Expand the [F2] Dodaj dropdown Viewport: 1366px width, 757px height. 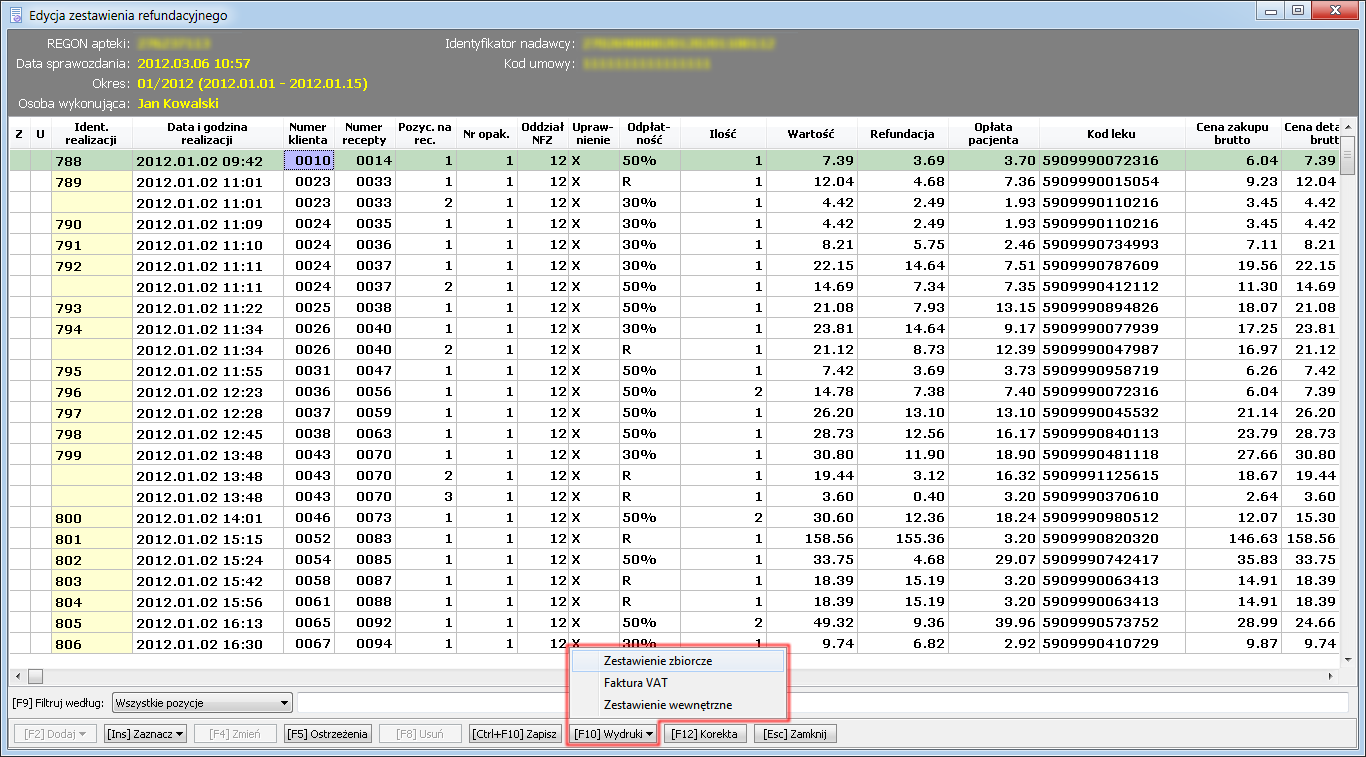tap(54, 734)
